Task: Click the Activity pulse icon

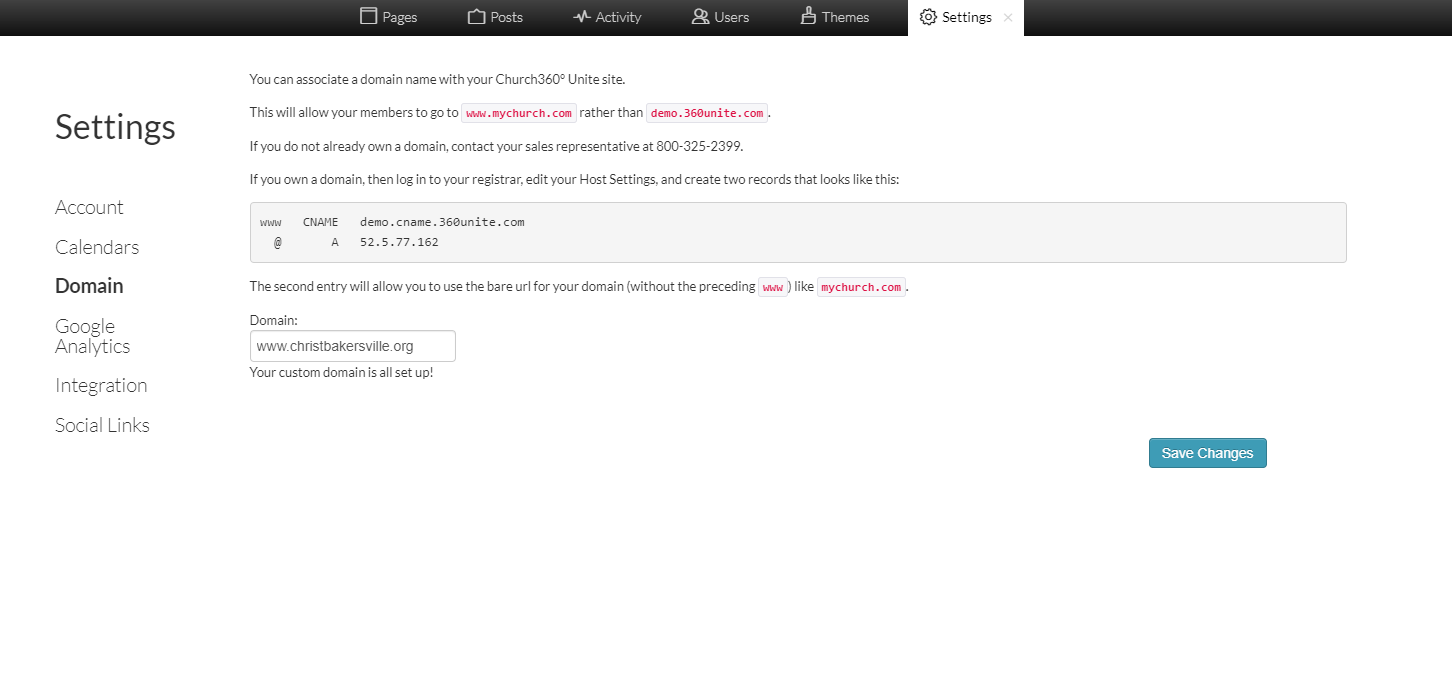Action: (x=582, y=17)
